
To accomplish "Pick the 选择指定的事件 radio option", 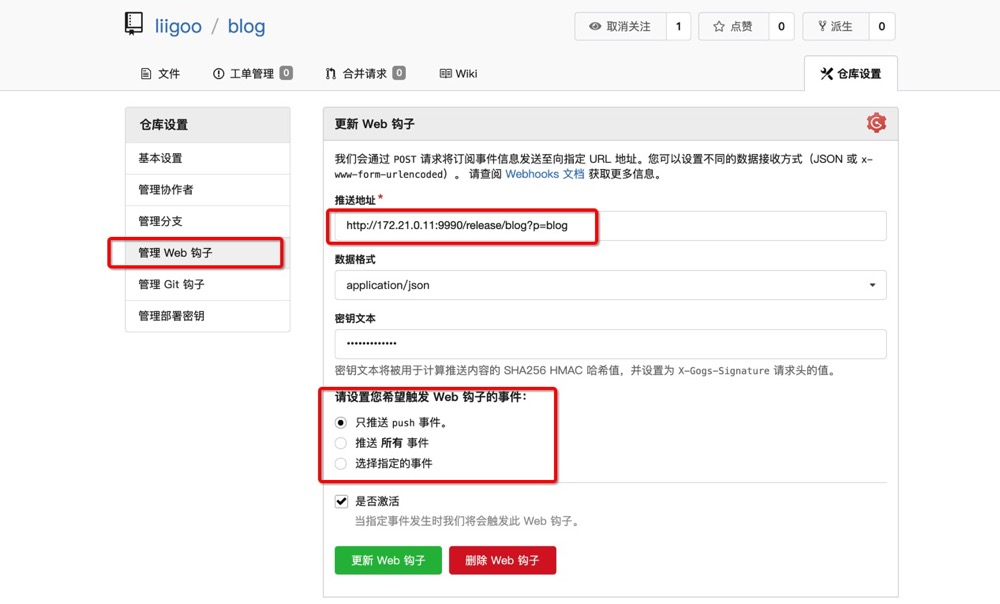I will pyautogui.click(x=341, y=464).
